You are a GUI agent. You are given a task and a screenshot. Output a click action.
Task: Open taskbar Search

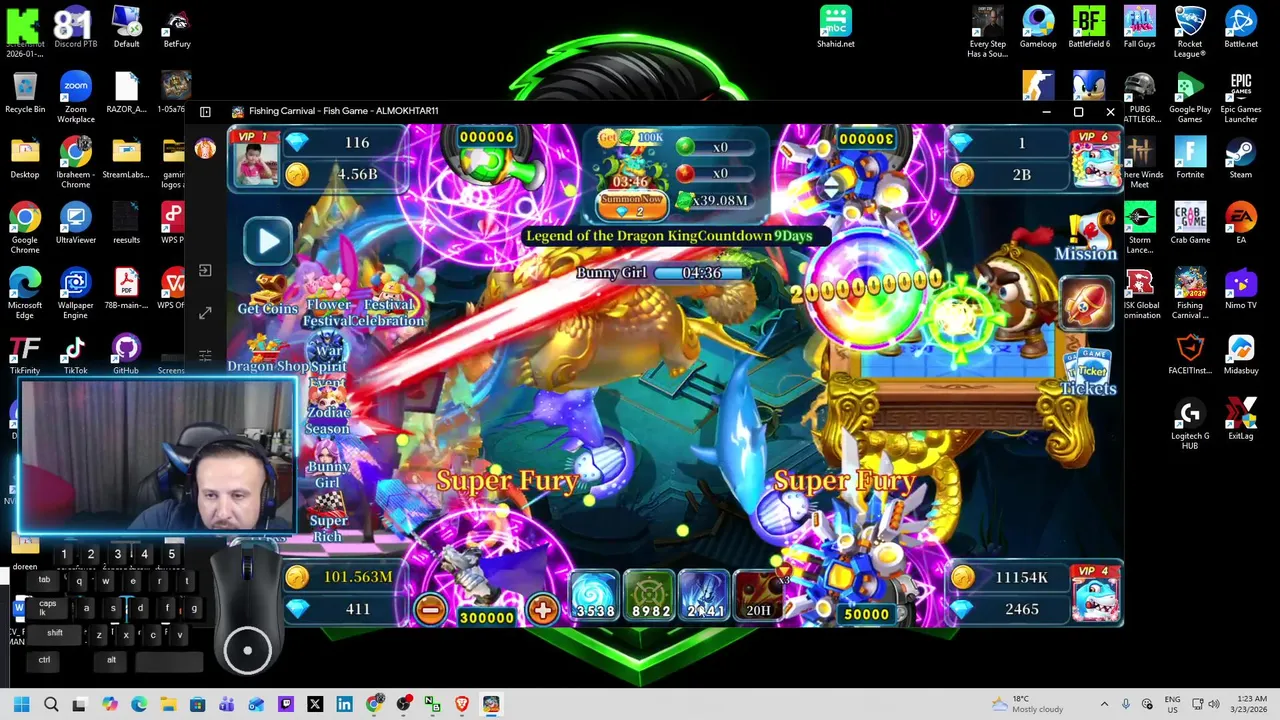[x=51, y=704]
